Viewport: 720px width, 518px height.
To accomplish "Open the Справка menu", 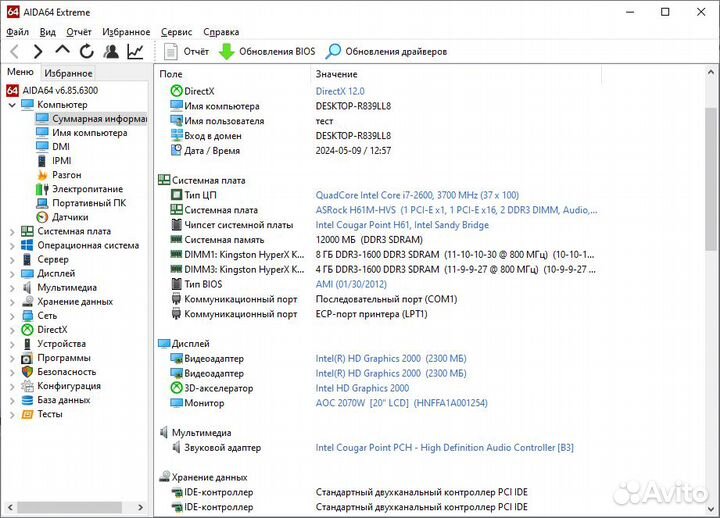I will [x=221, y=32].
